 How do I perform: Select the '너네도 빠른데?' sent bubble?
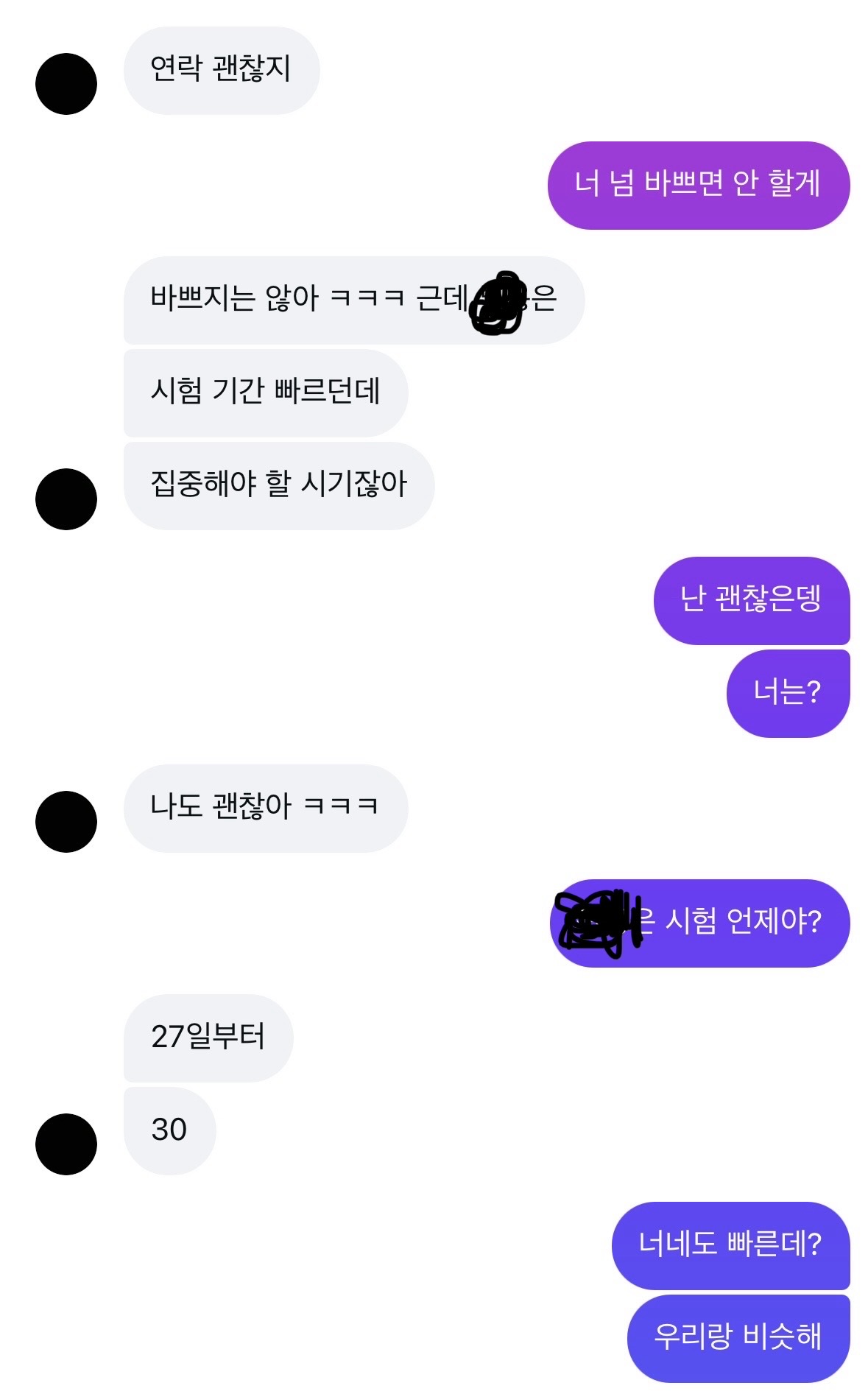click(731, 1246)
